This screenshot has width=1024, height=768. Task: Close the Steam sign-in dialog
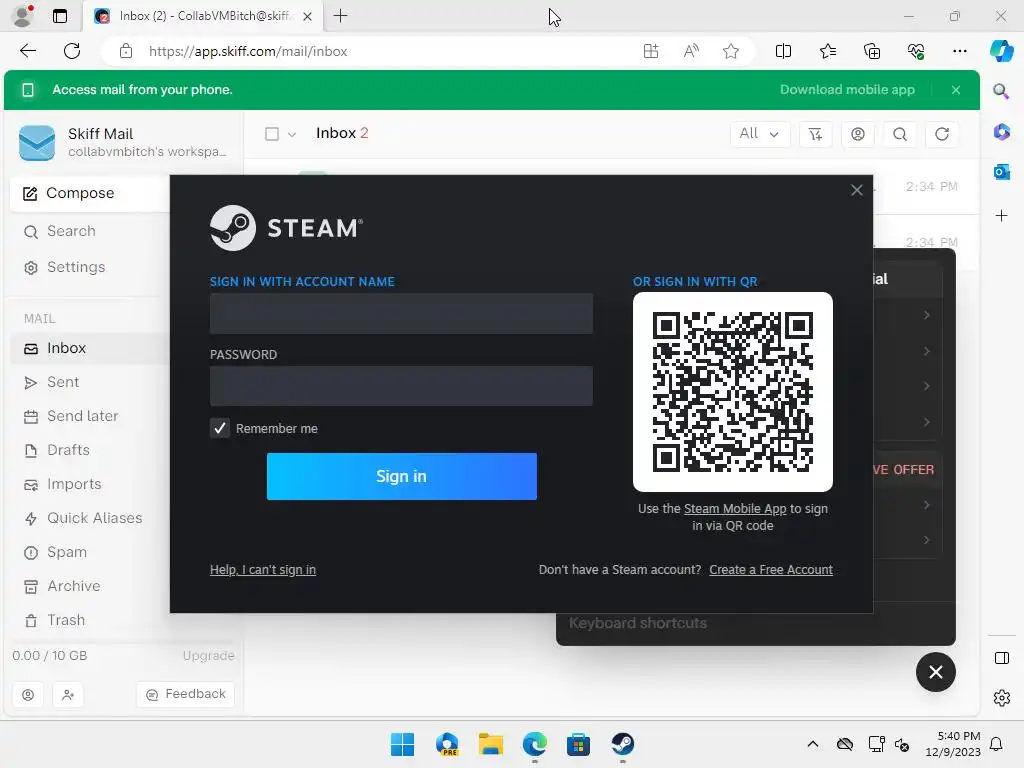click(x=857, y=190)
